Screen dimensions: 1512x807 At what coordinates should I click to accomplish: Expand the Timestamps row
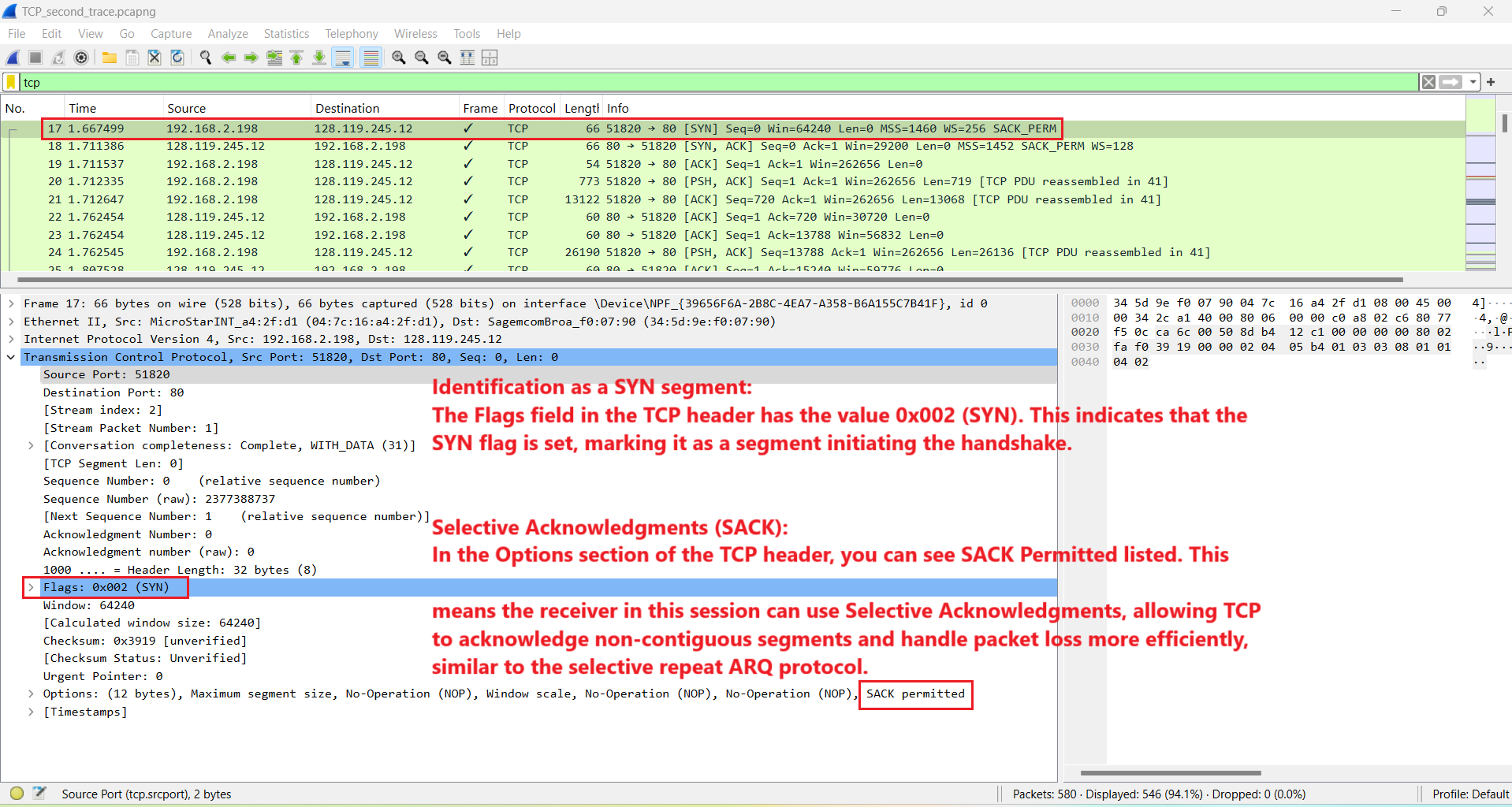point(31,712)
